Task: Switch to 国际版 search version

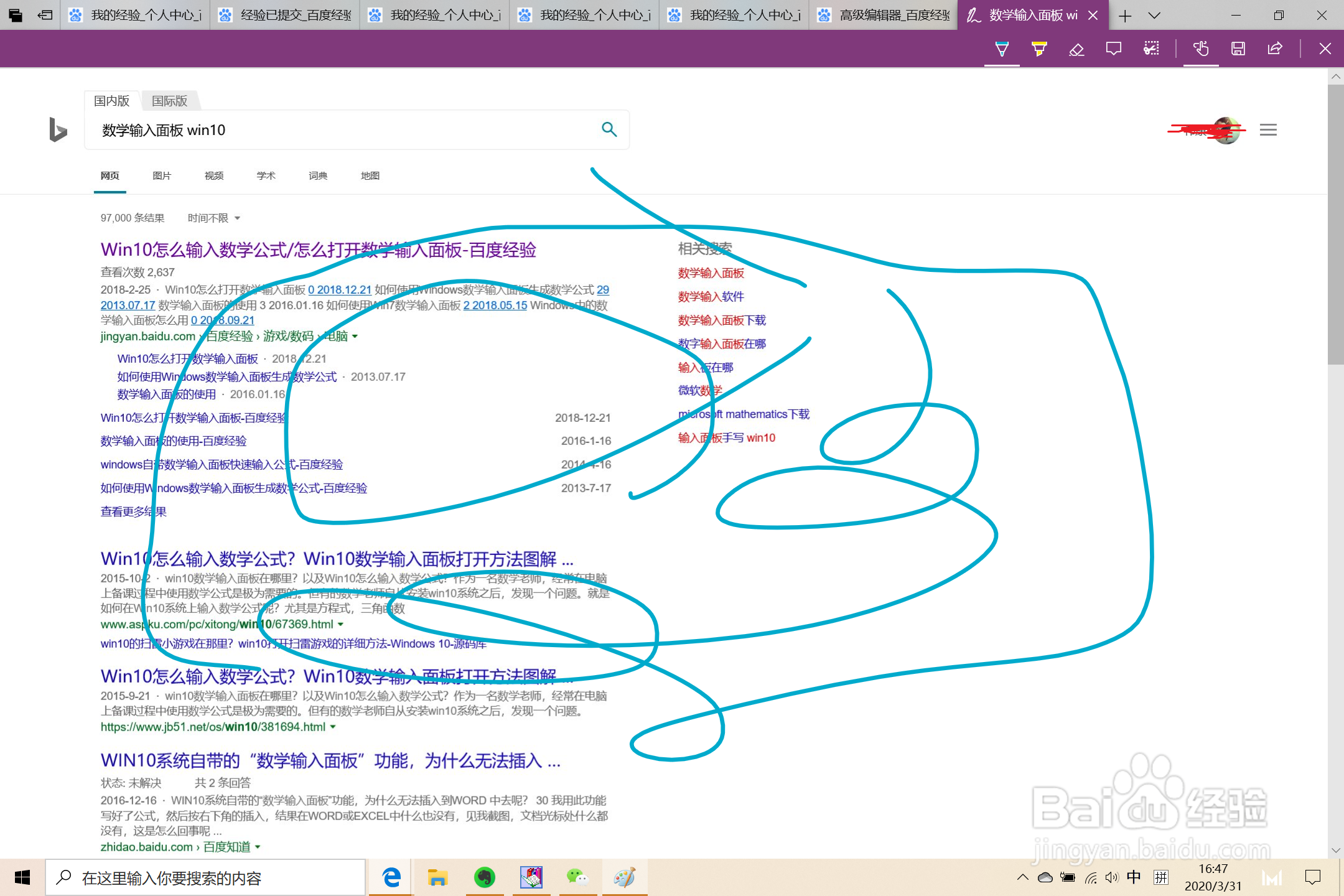Action: point(169,101)
